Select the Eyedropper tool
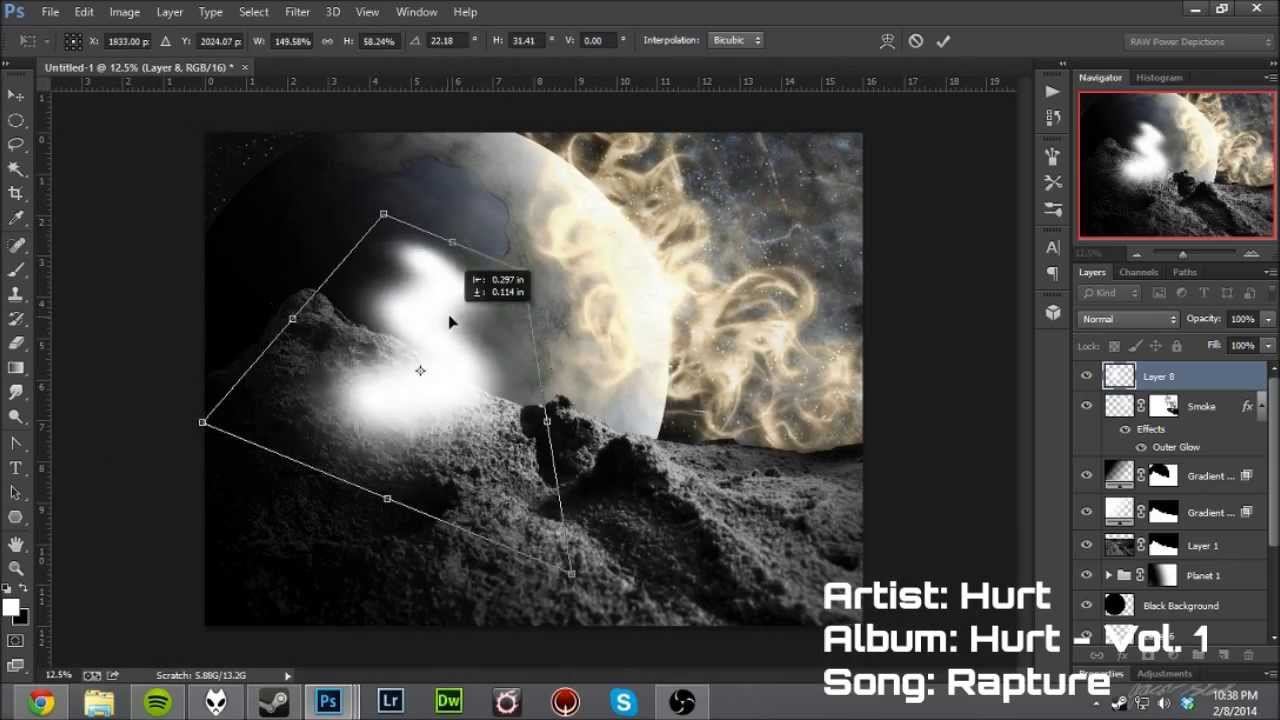 pyautogui.click(x=16, y=219)
